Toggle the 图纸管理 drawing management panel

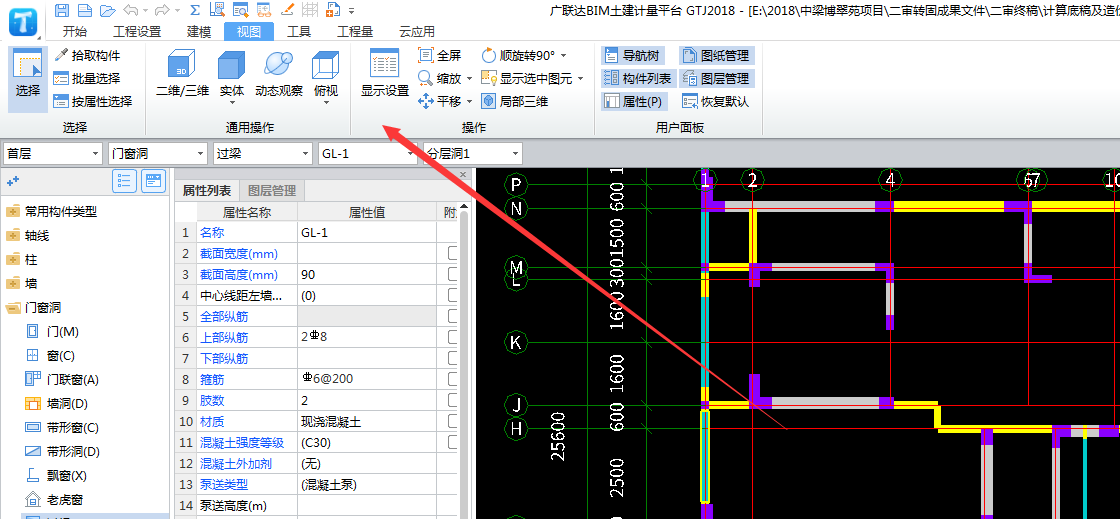716,56
